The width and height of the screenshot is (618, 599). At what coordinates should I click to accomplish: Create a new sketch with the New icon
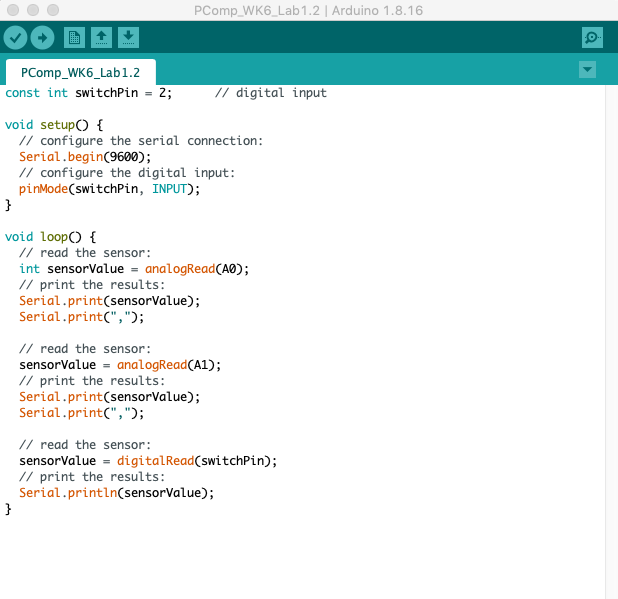[x=74, y=38]
